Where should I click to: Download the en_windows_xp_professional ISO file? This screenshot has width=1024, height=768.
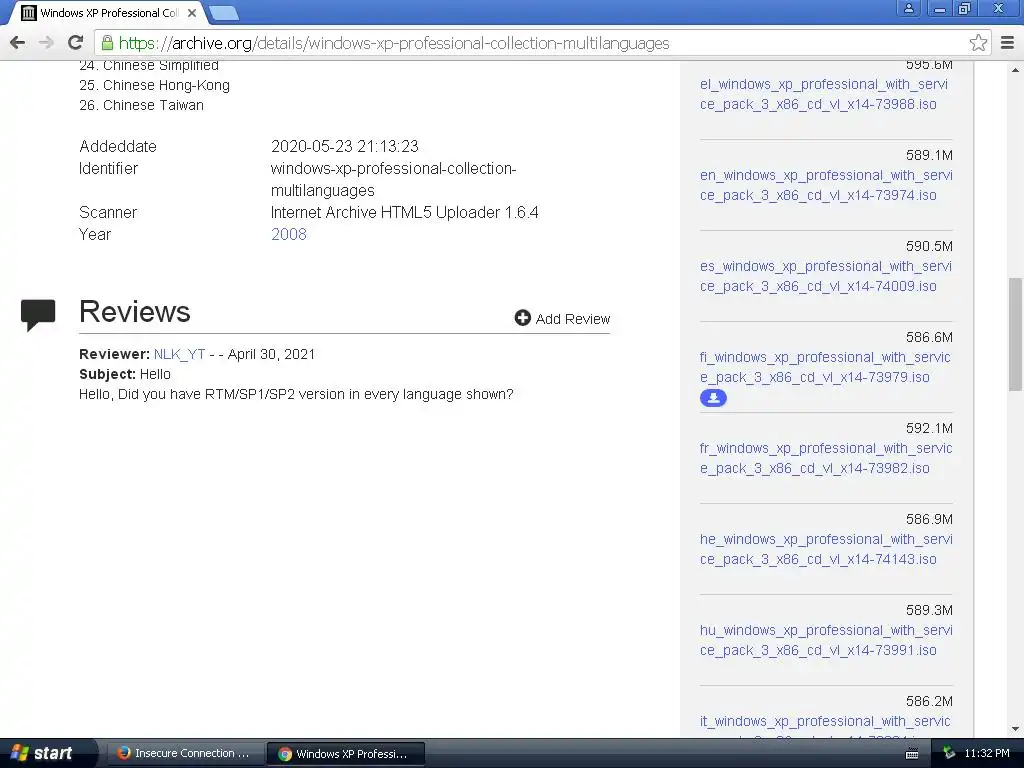click(826, 185)
